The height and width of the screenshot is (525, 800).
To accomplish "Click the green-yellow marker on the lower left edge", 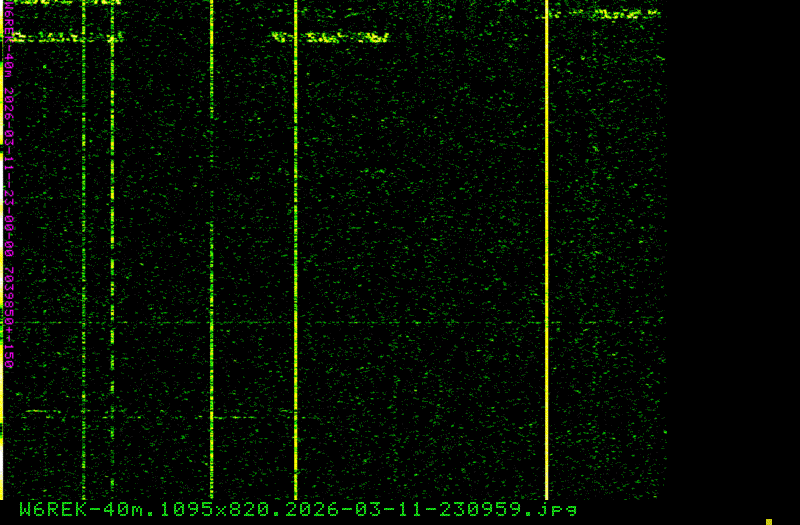I will point(2,432).
